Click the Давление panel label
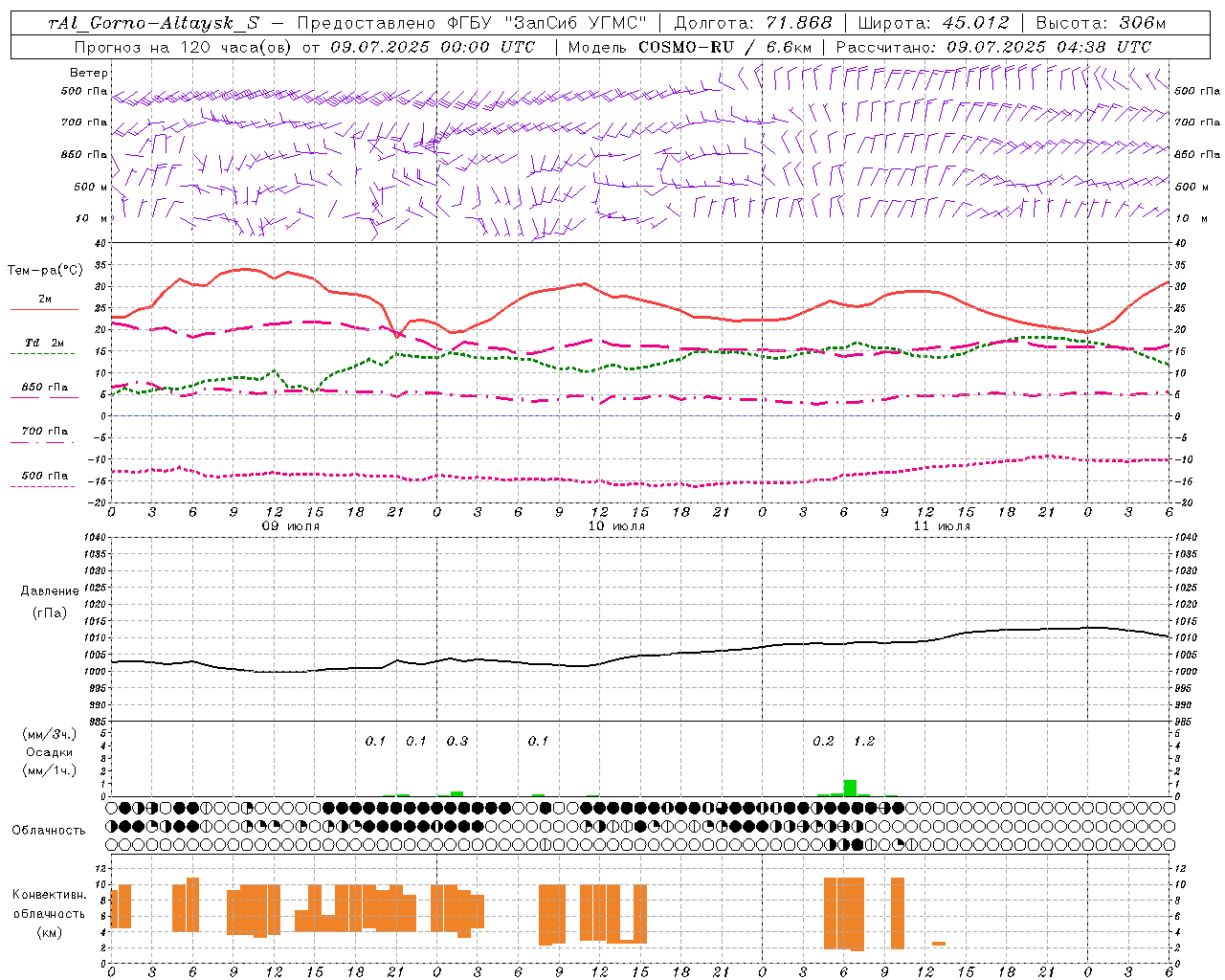Viewport: 1225px width, 980px height. tap(50, 591)
